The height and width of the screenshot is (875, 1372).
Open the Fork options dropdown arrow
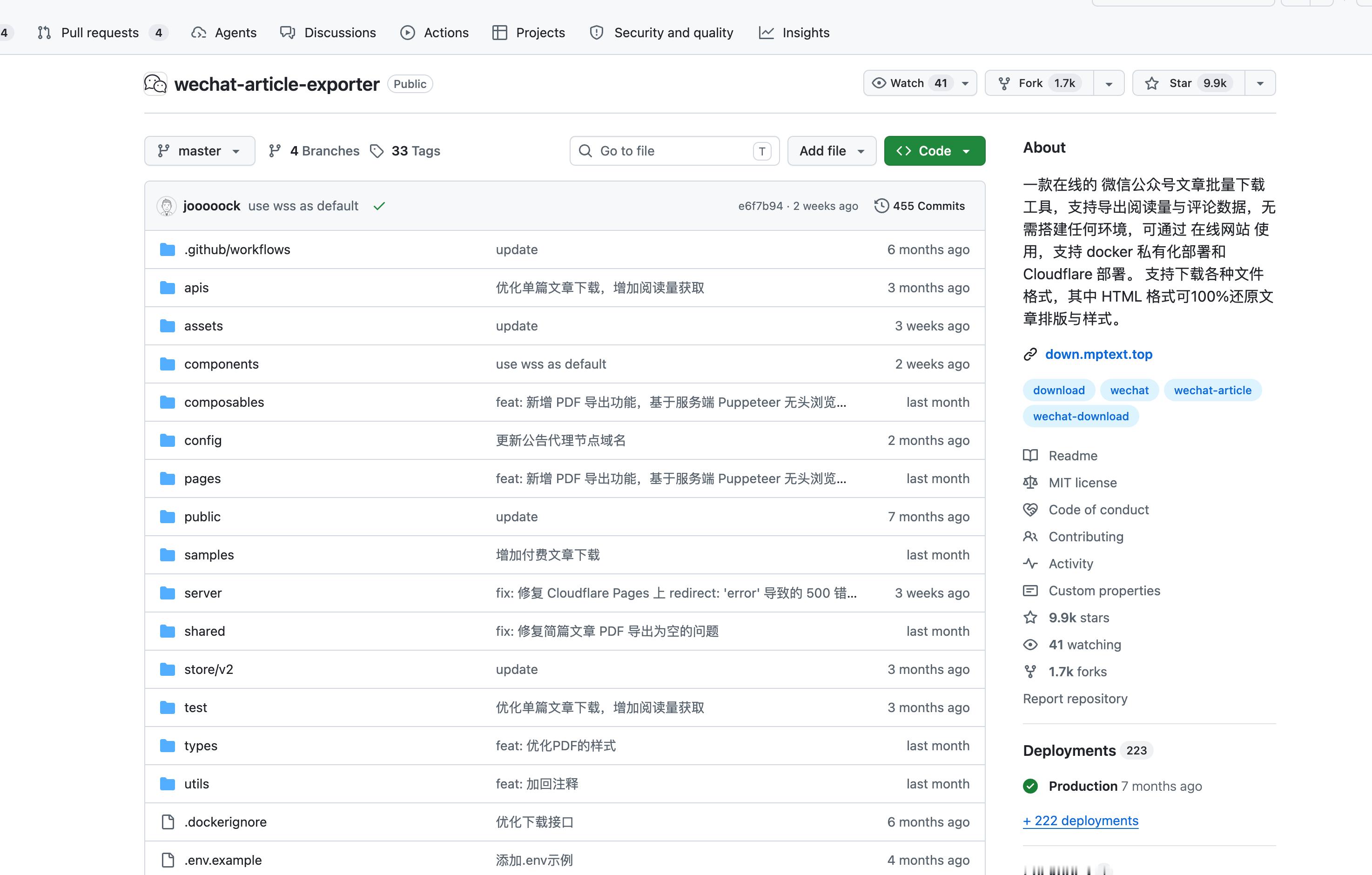[x=1109, y=83]
